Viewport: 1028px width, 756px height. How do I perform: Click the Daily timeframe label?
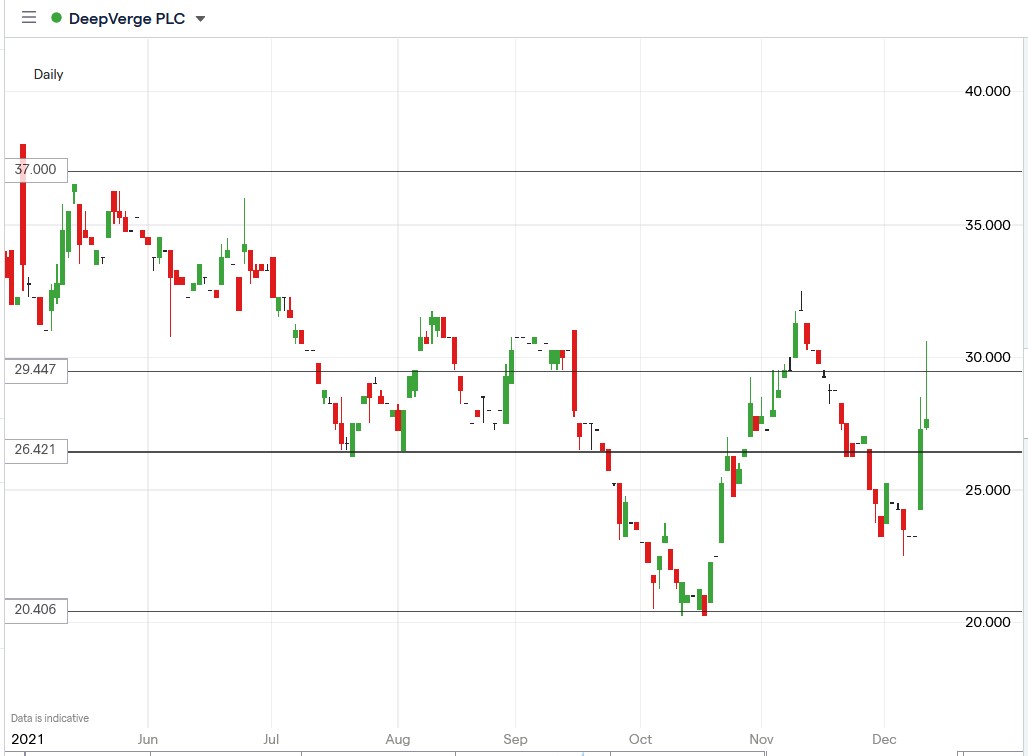pos(50,74)
